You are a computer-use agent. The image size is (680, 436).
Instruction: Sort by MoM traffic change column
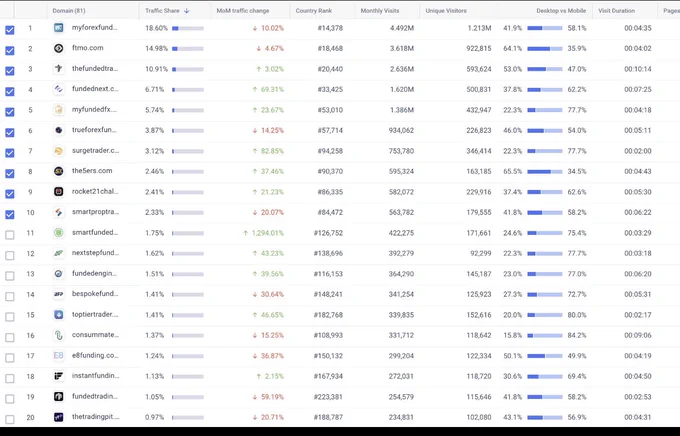(x=243, y=11)
